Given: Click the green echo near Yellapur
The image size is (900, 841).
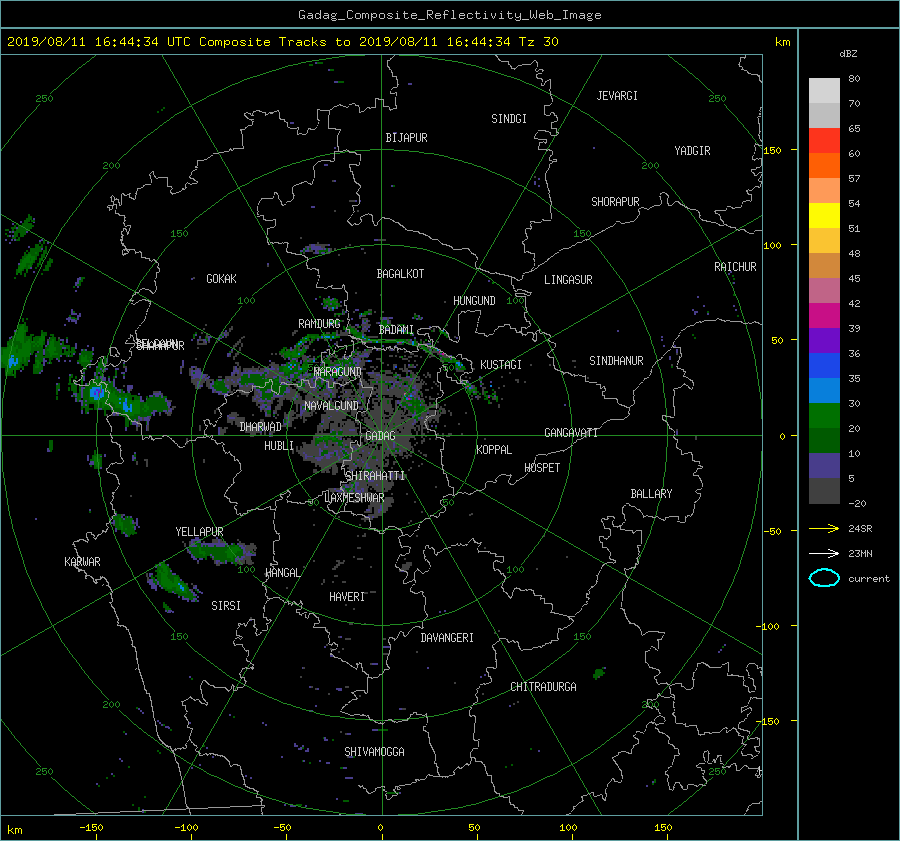Looking at the screenshot, I should [x=221, y=552].
